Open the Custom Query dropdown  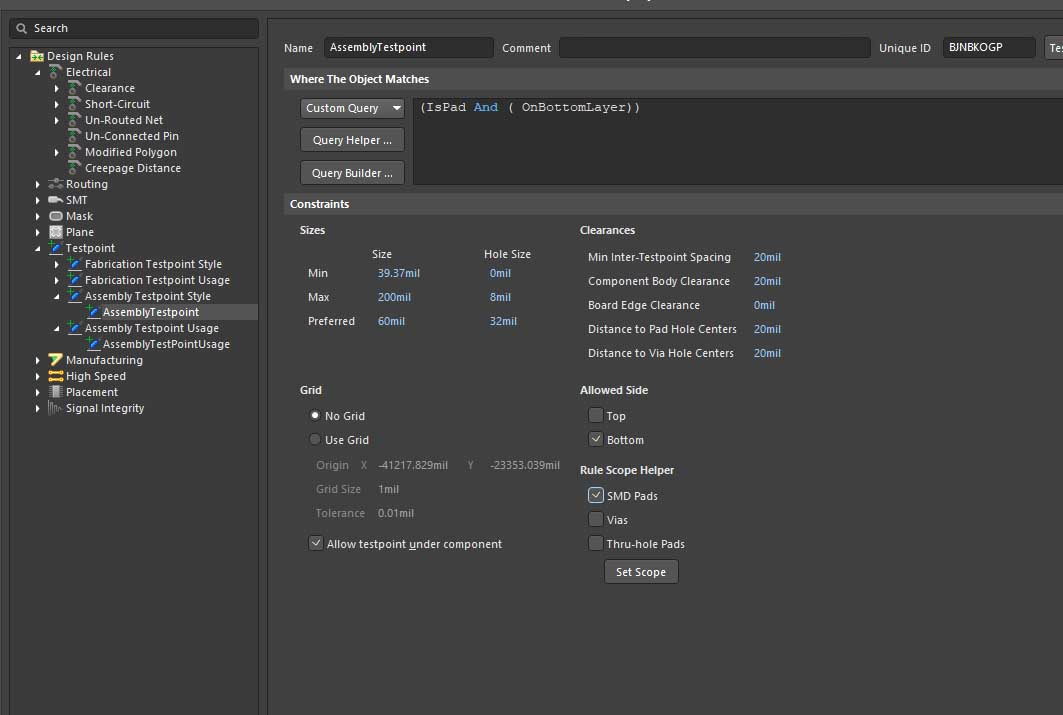[x=352, y=108]
